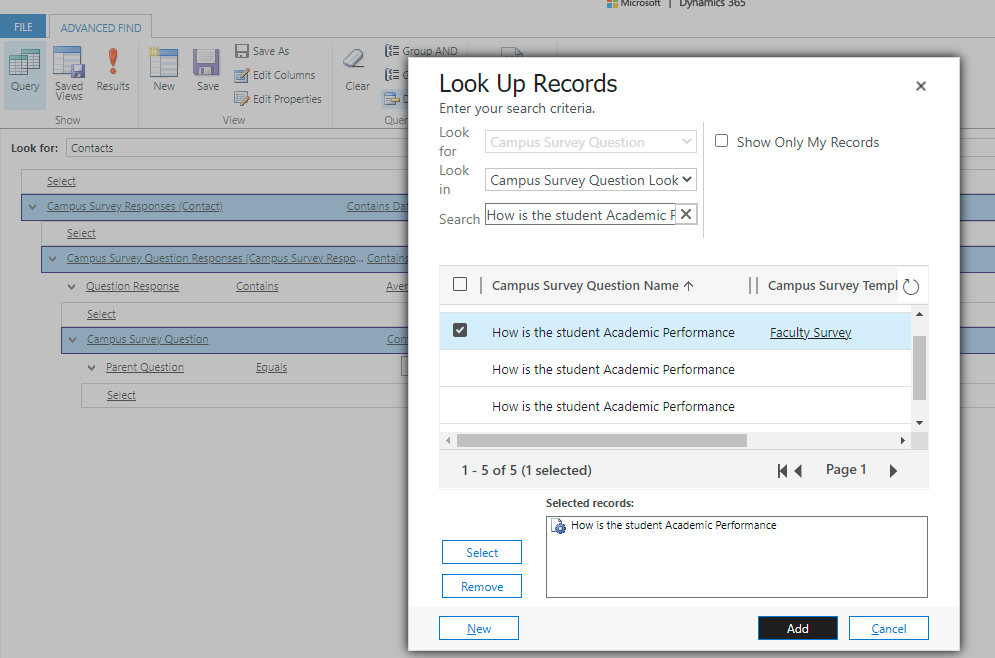Go to next page of results

(x=893, y=471)
